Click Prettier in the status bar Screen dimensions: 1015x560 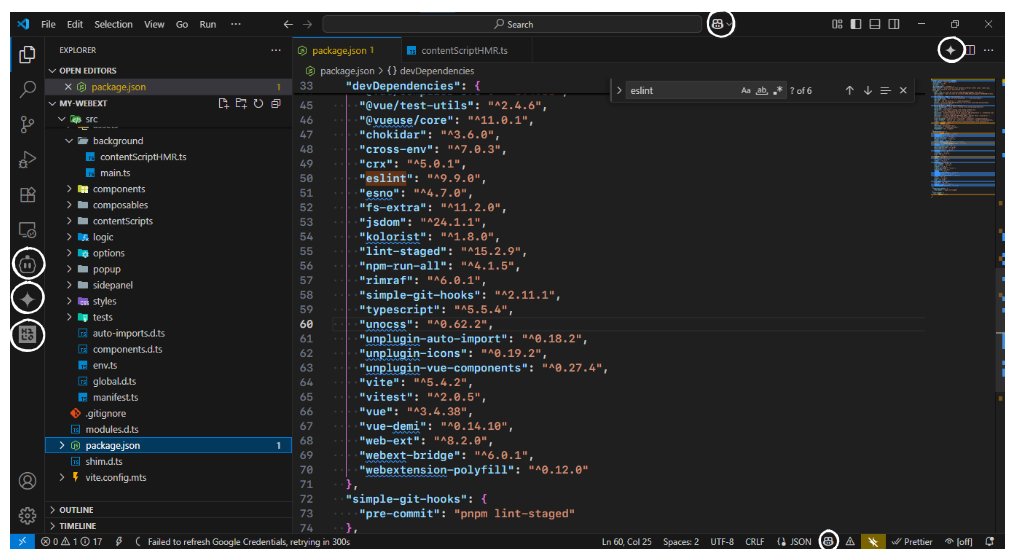point(911,541)
